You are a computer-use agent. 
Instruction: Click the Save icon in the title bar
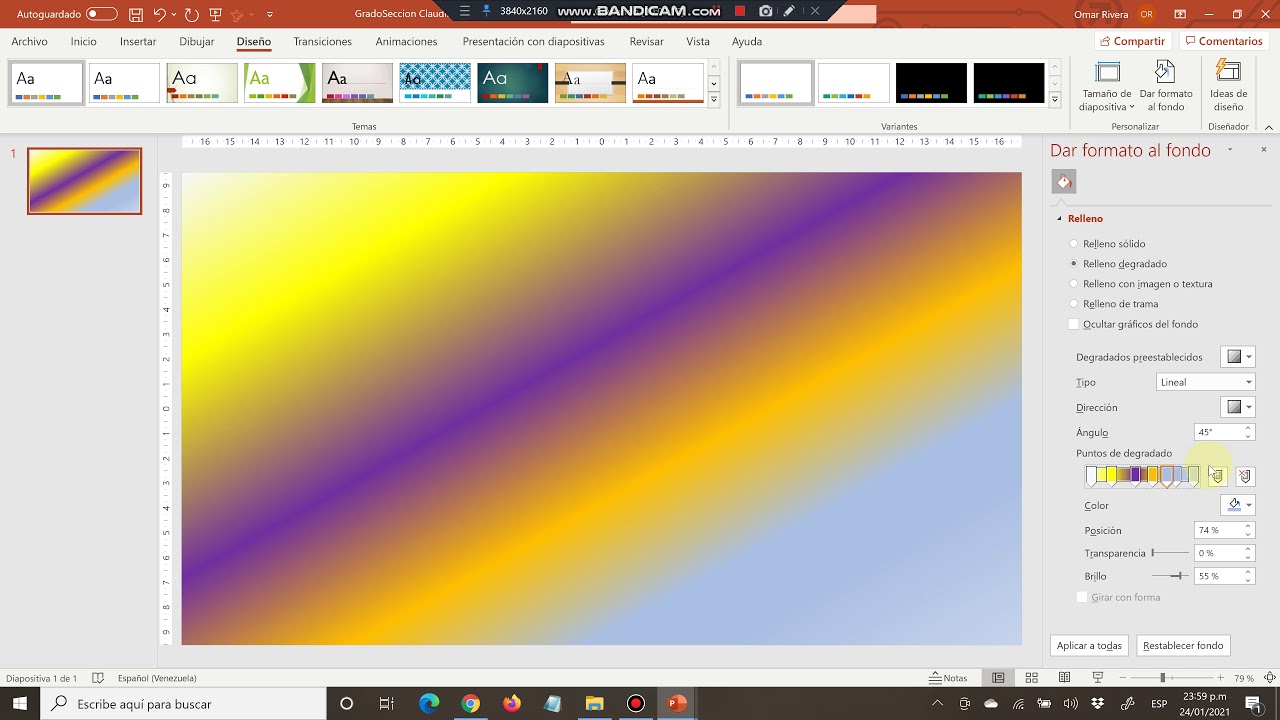pos(136,14)
